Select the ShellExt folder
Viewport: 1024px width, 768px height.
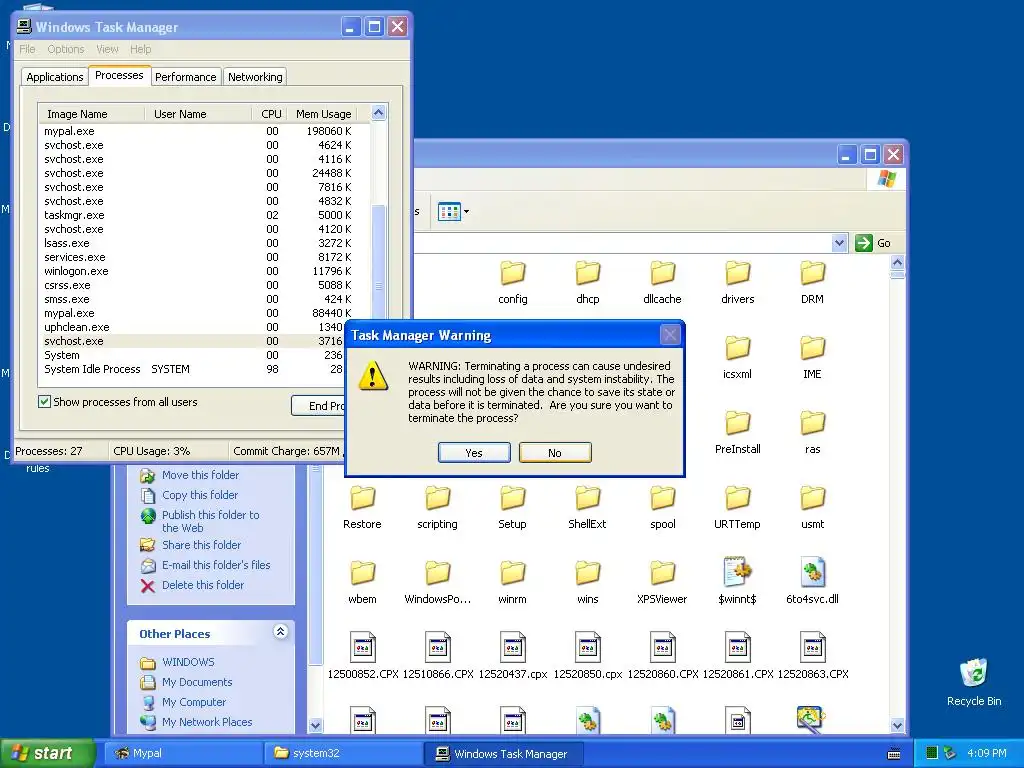587,507
